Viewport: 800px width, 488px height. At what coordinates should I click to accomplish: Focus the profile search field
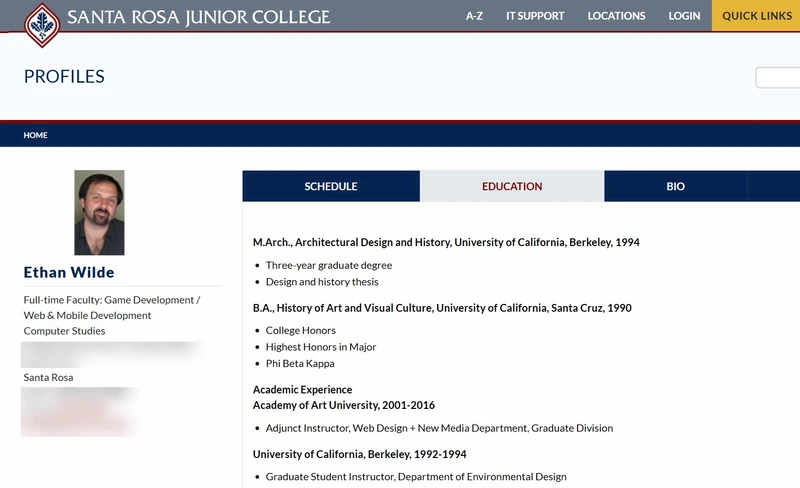point(778,78)
